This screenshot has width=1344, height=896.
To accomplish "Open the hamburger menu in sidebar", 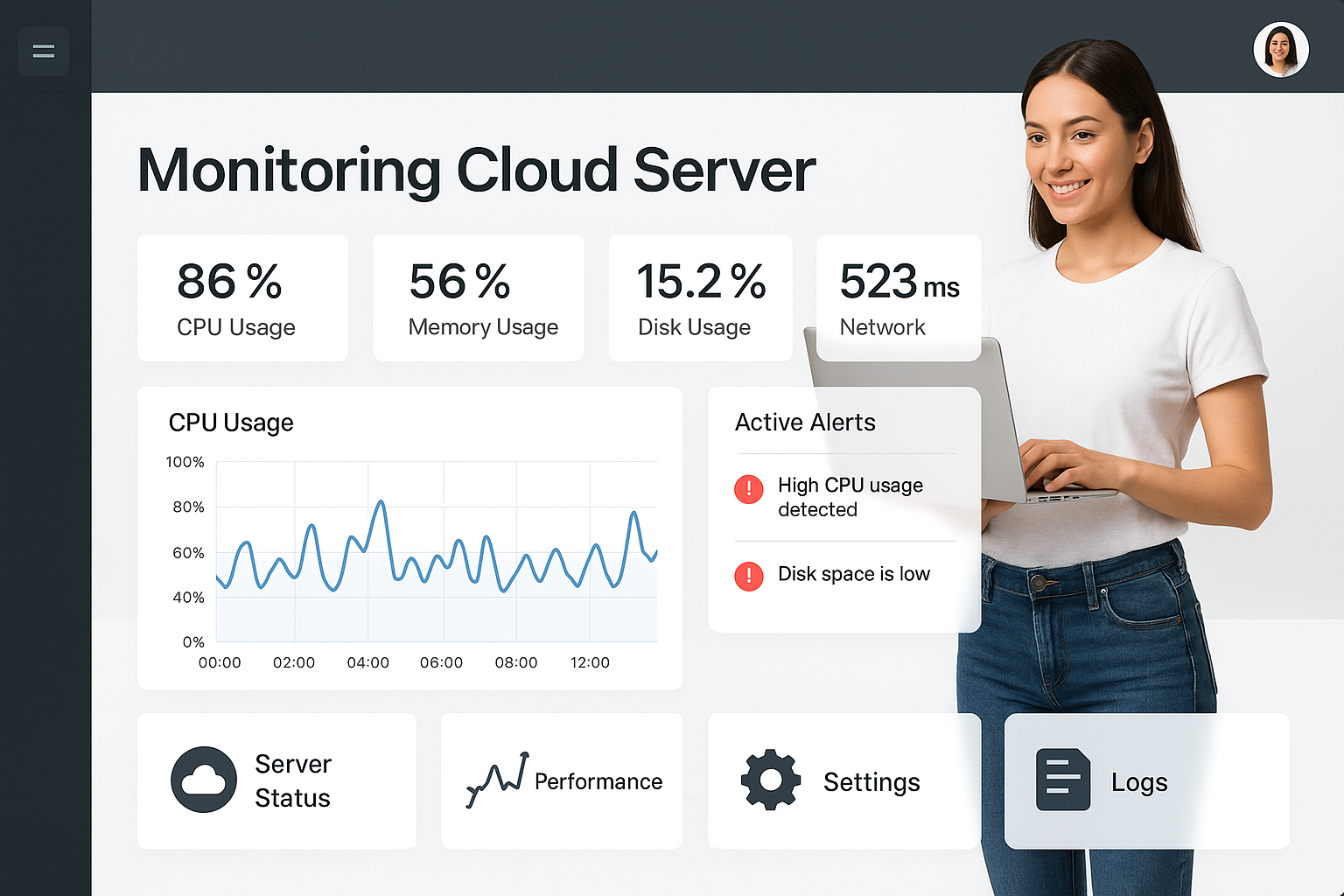I will pyautogui.click(x=43, y=51).
